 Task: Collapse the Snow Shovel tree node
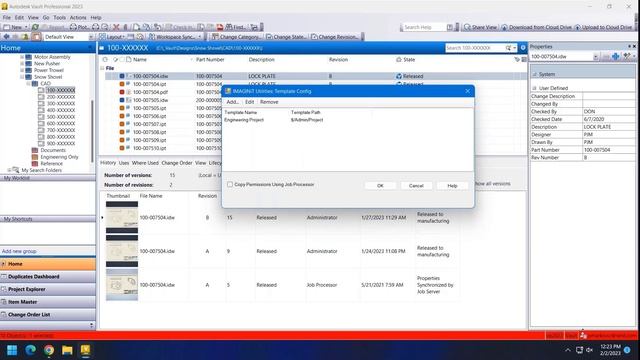click(x=22, y=77)
